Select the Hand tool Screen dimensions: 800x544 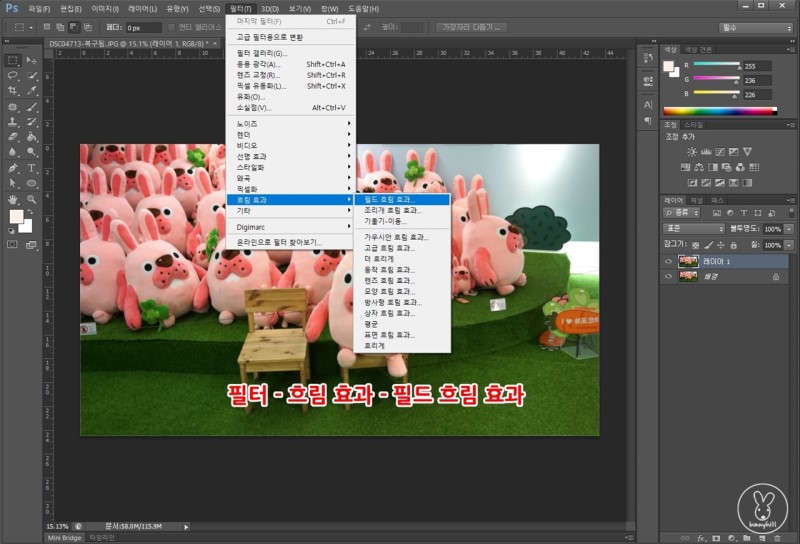[12, 199]
